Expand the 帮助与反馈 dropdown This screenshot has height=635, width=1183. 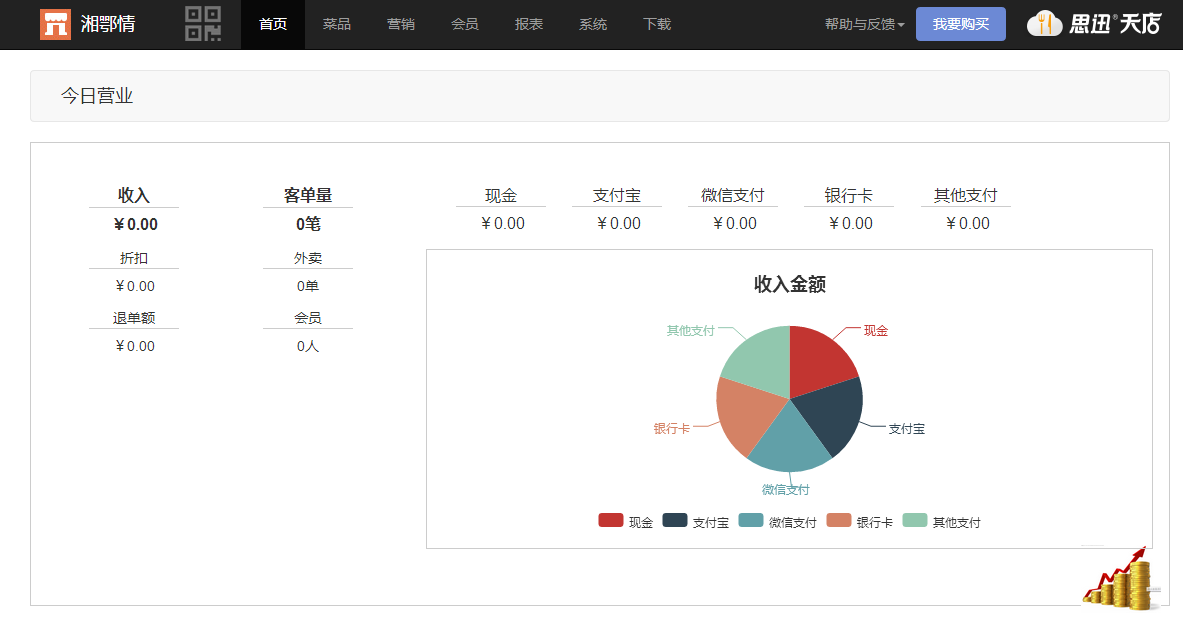click(x=865, y=24)
